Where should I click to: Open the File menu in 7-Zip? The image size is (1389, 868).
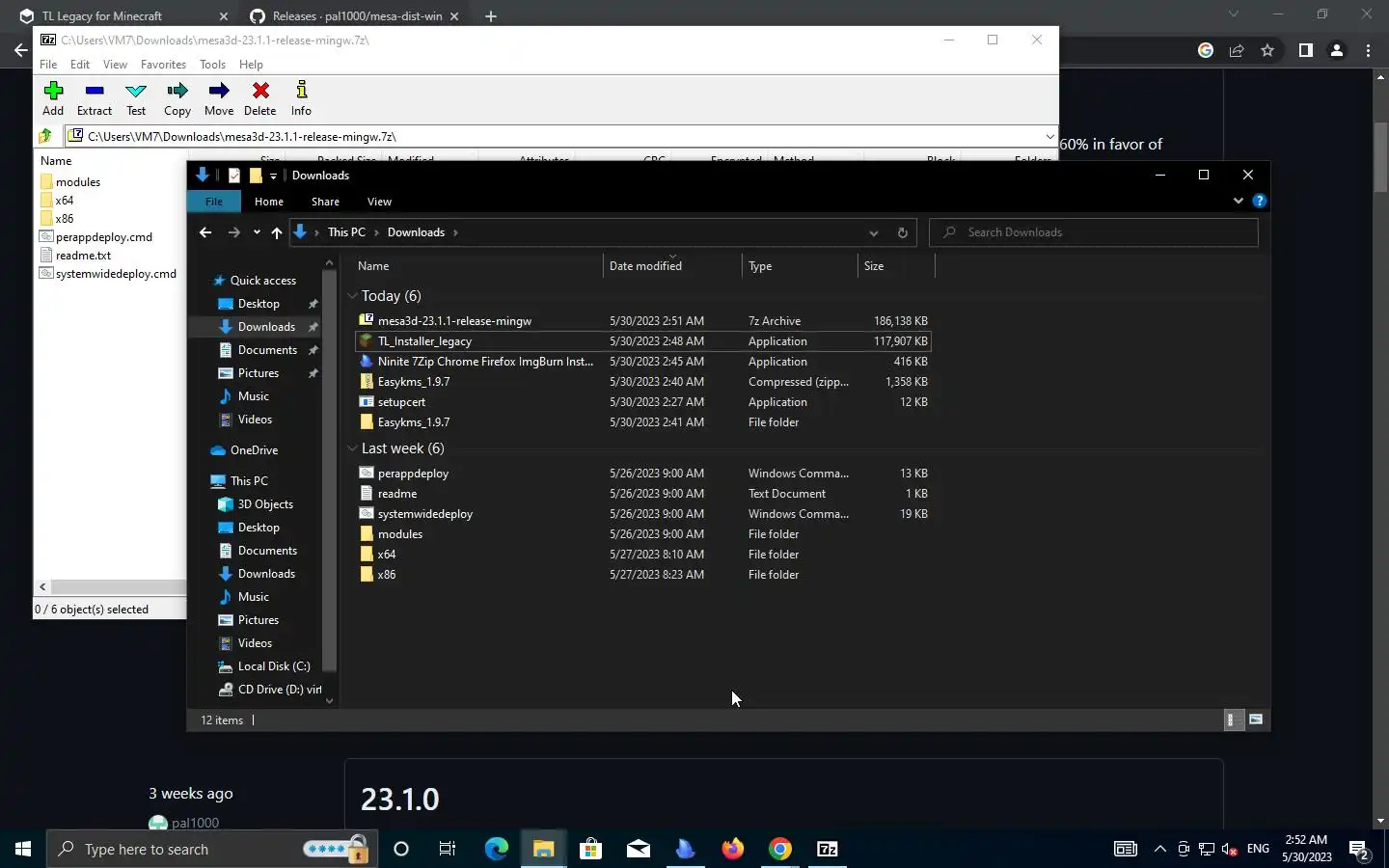[x=48, y=65]
